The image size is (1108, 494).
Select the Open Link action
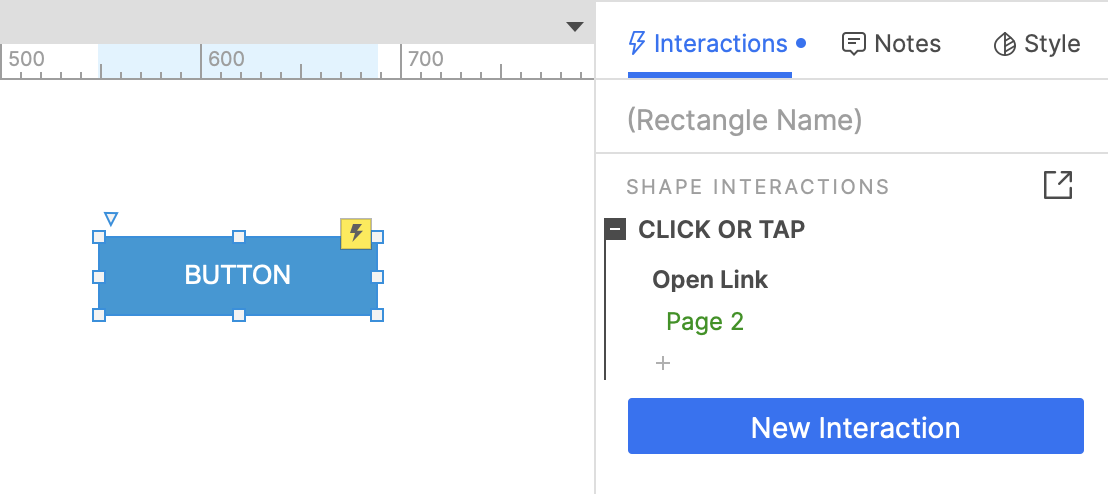pos(710,280)
